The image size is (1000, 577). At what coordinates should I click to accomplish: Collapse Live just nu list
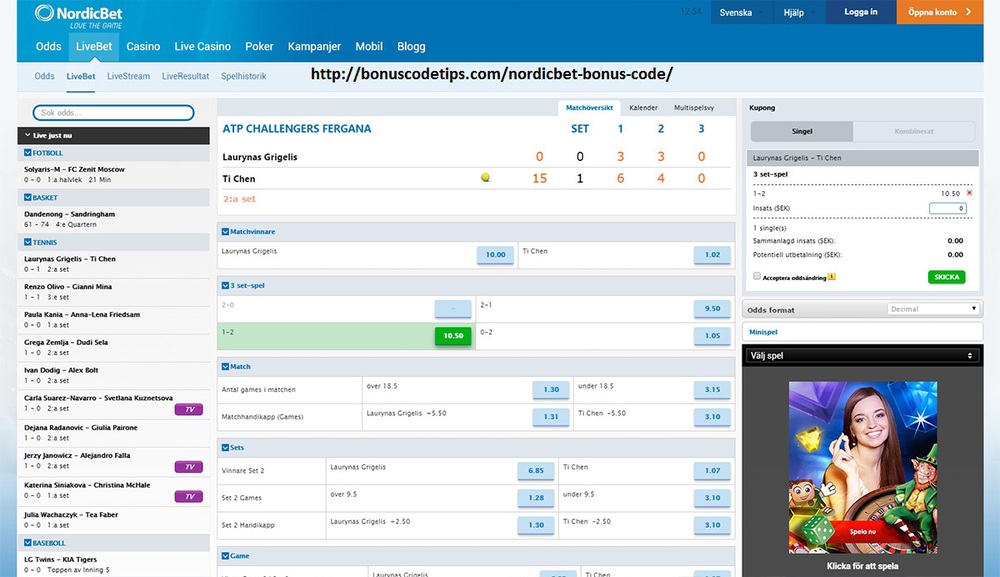pos(114,135)
